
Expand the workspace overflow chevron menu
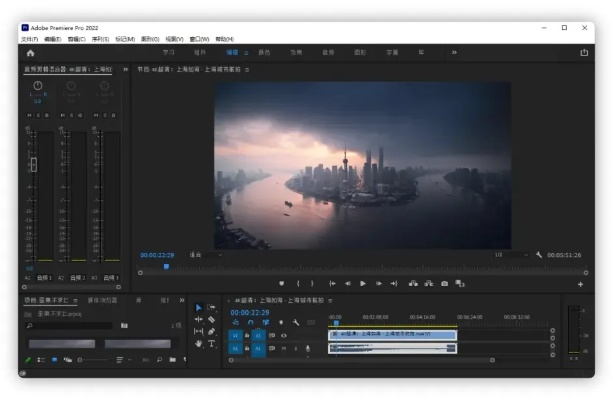454,52
